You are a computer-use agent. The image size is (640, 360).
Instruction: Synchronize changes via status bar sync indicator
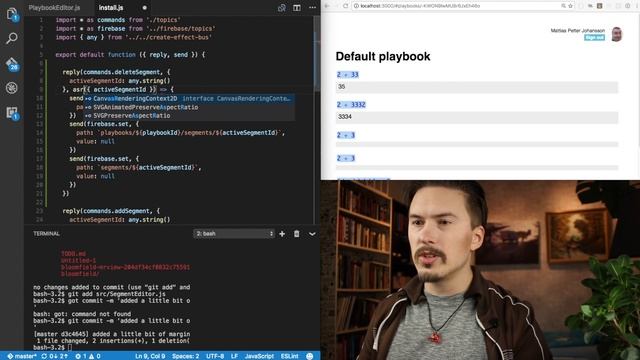tap(54, 356)
